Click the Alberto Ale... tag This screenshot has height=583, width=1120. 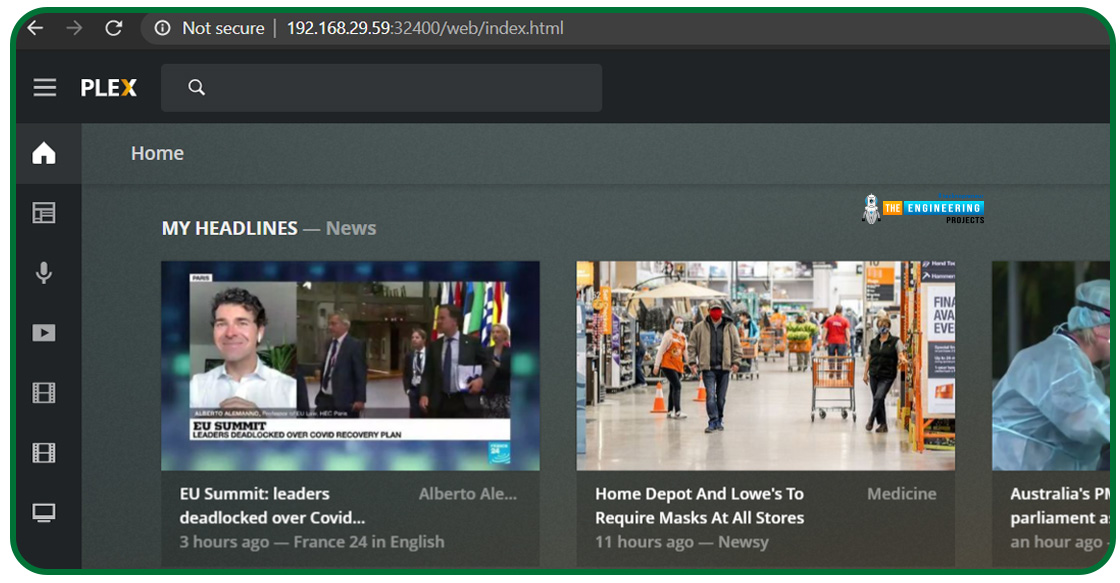pos(468,494)
